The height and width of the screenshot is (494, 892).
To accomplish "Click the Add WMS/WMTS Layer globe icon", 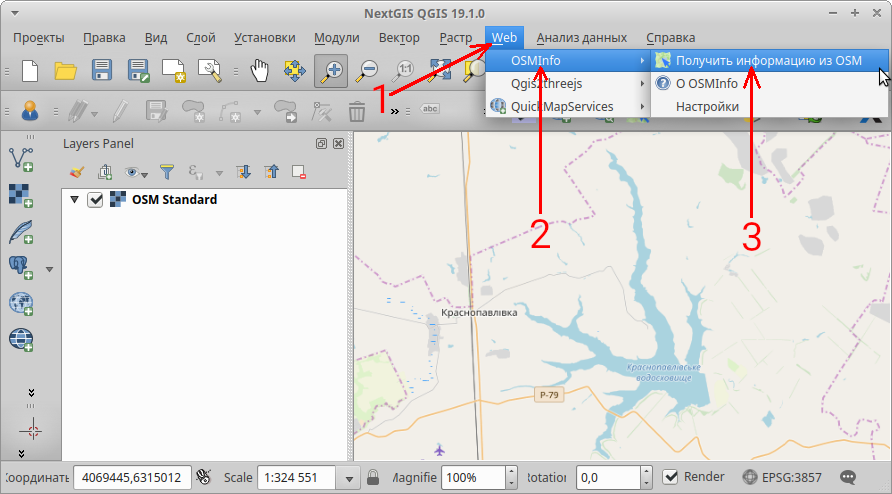I will pos(21,303).
